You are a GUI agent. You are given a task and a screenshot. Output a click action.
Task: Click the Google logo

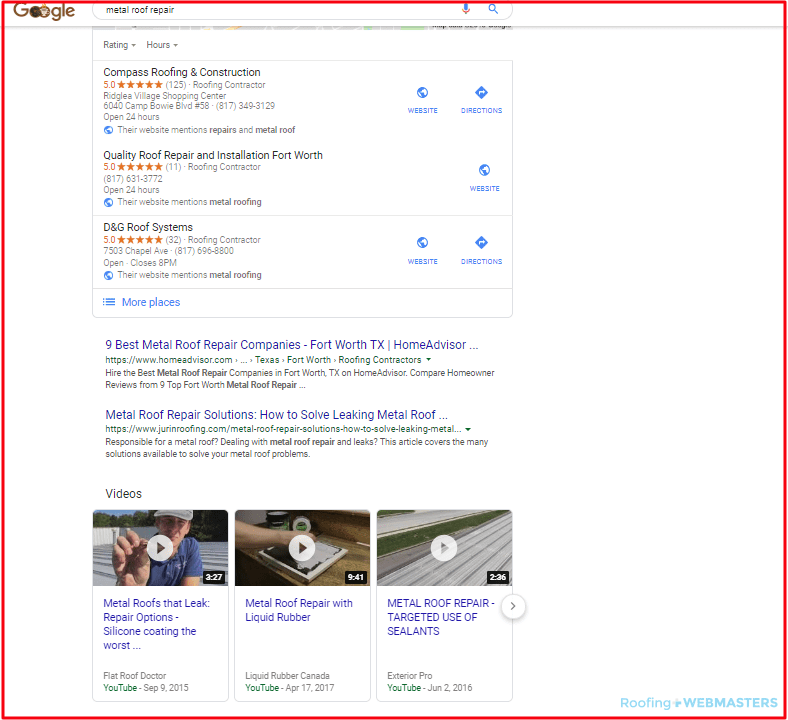coord(44,11)
